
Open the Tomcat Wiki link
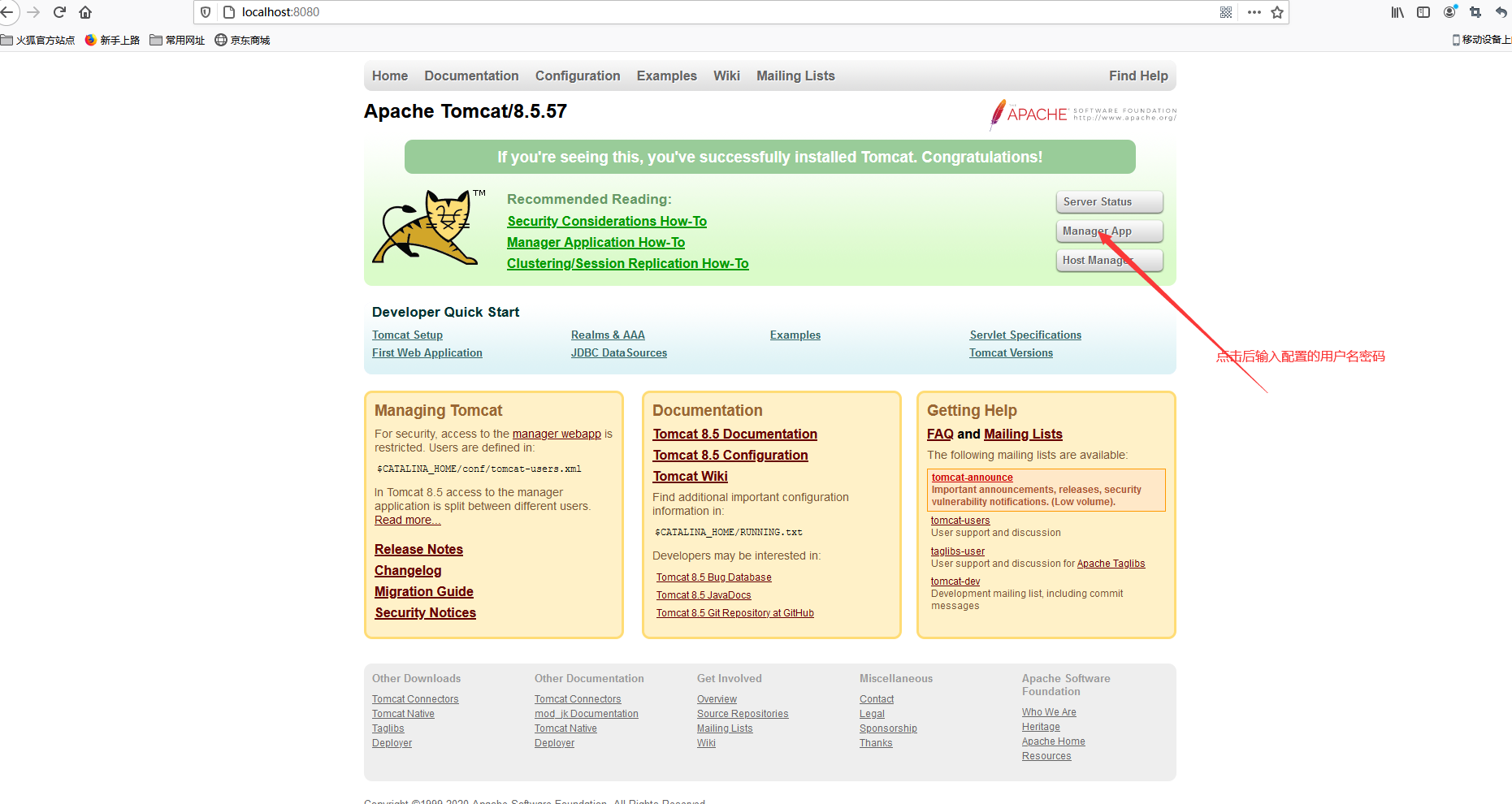pyautogui.click(x=691, y=476)
